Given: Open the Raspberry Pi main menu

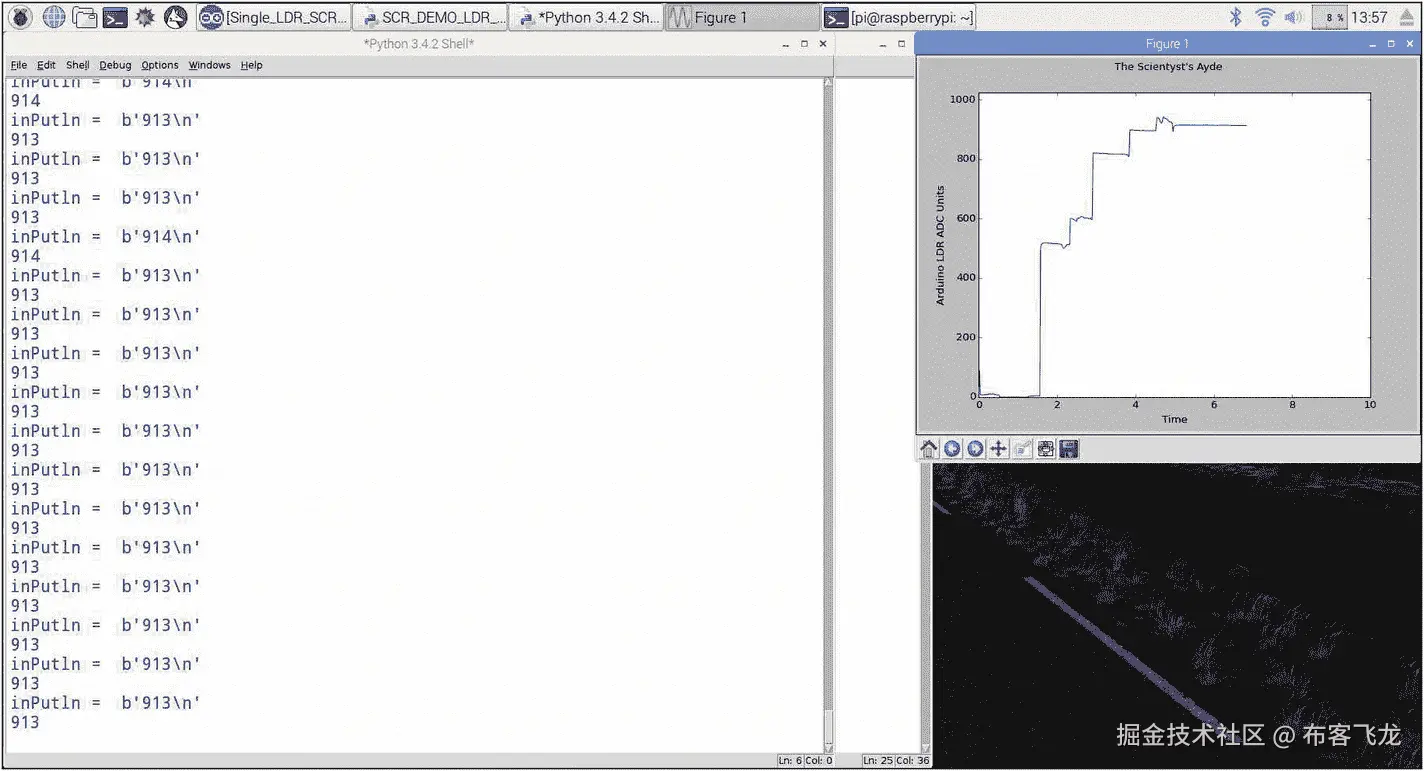Looking at the screenshot, I should click(x=21, y=17).
